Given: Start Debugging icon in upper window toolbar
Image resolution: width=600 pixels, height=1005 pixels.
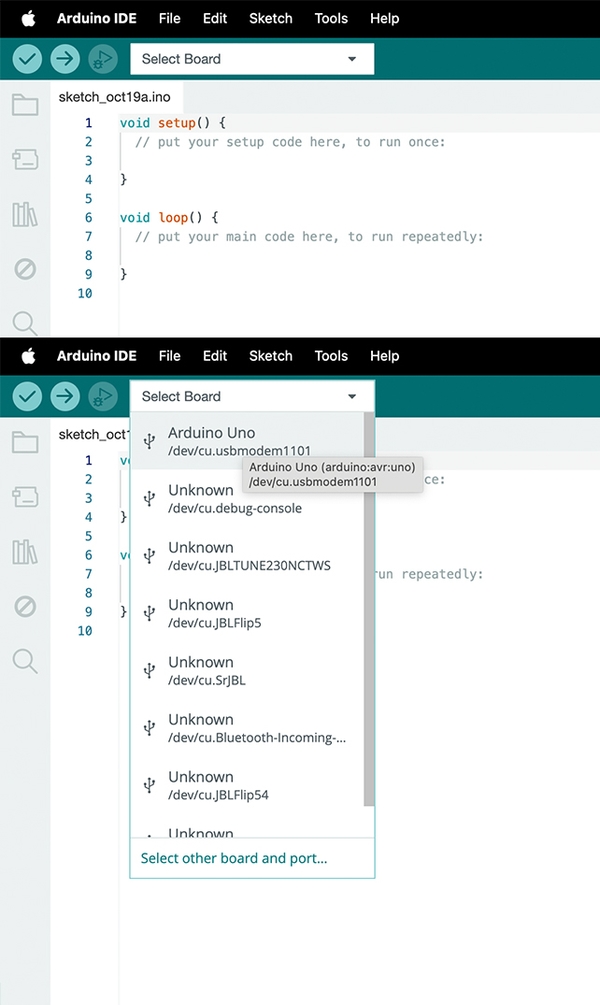Looking at the screenshot, I should click(x=103, y=59).
